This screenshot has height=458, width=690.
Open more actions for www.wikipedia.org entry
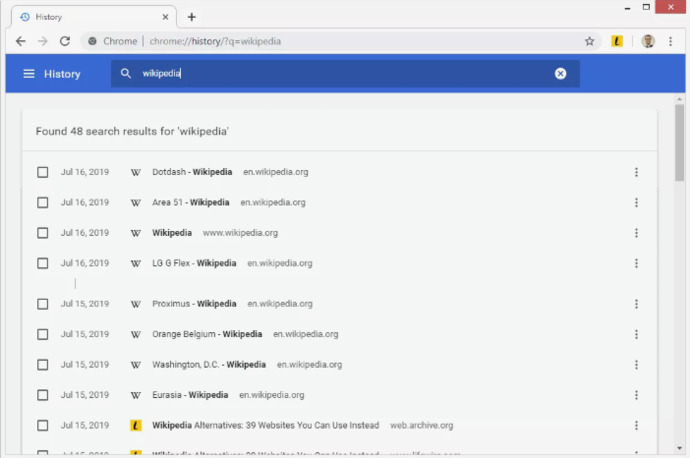[x=636, y=233]
